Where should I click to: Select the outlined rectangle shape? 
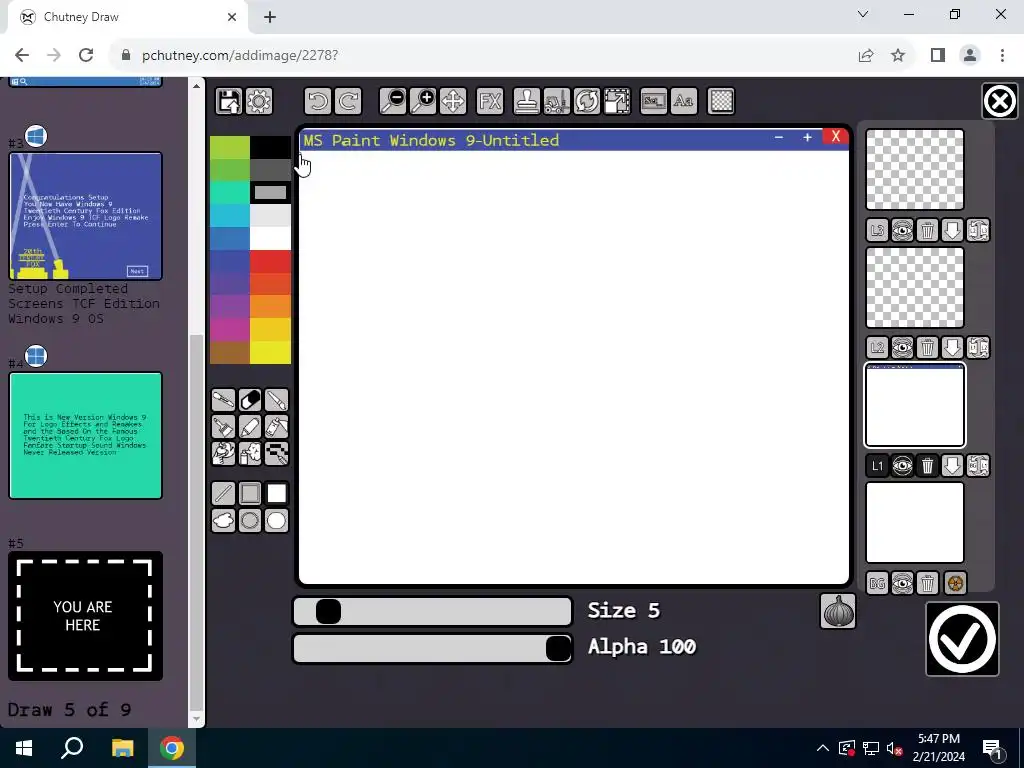pos(250,494)
